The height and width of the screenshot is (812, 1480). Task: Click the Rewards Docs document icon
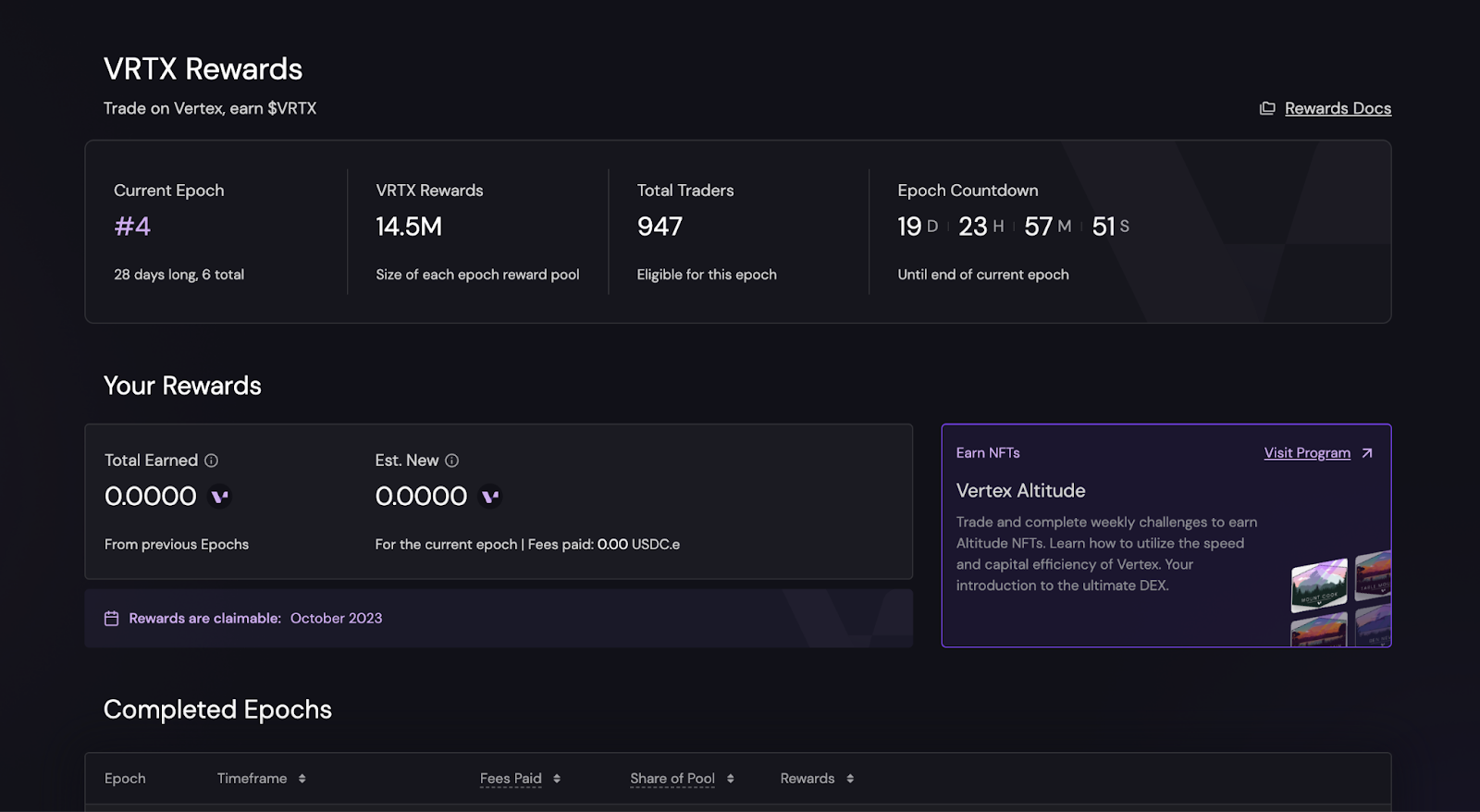(x=1267, y=108)
